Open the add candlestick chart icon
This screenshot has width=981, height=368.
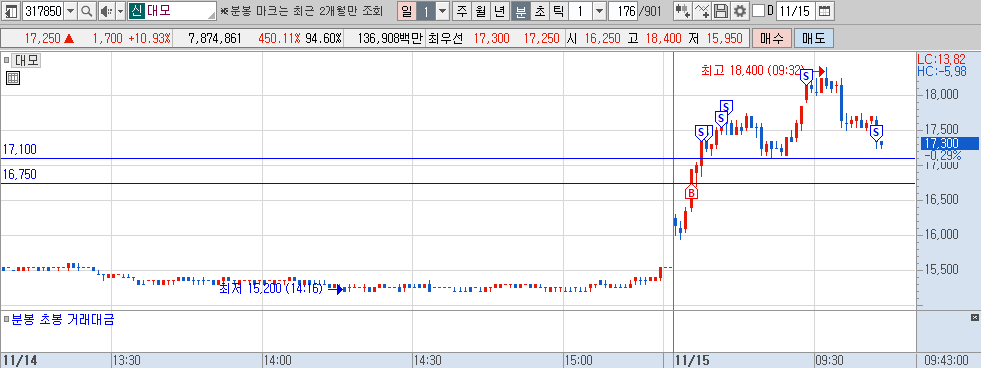[x=683, y=11]
